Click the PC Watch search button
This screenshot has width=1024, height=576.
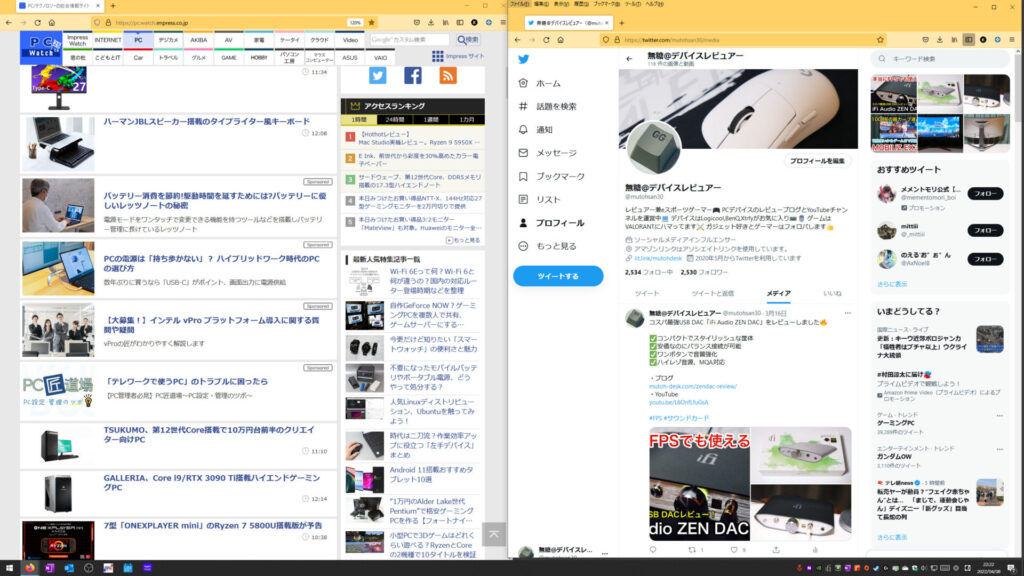468,40
